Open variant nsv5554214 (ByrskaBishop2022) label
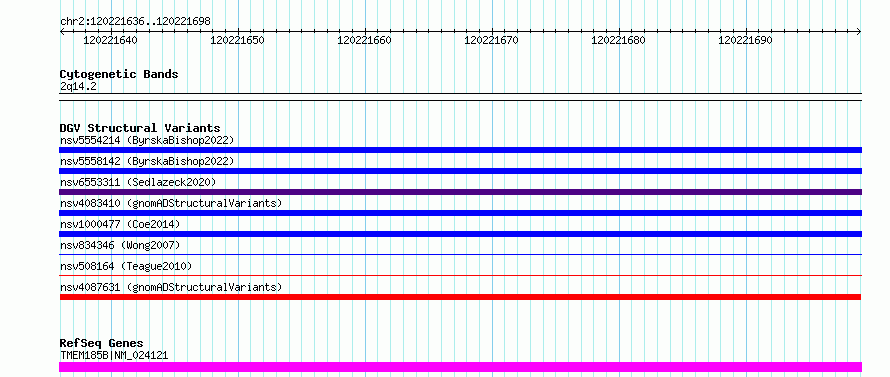 [146, 140]
